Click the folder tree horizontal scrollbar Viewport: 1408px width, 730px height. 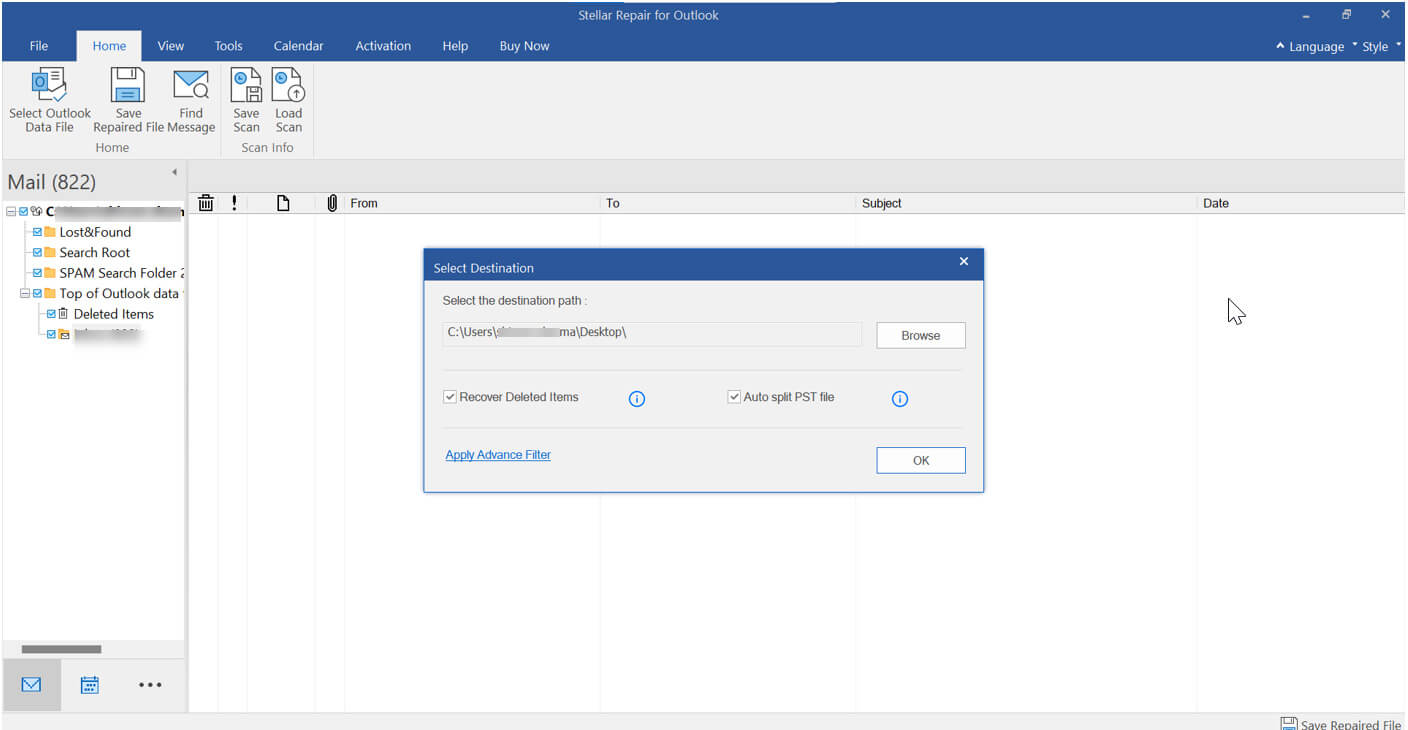pos(61,649)
